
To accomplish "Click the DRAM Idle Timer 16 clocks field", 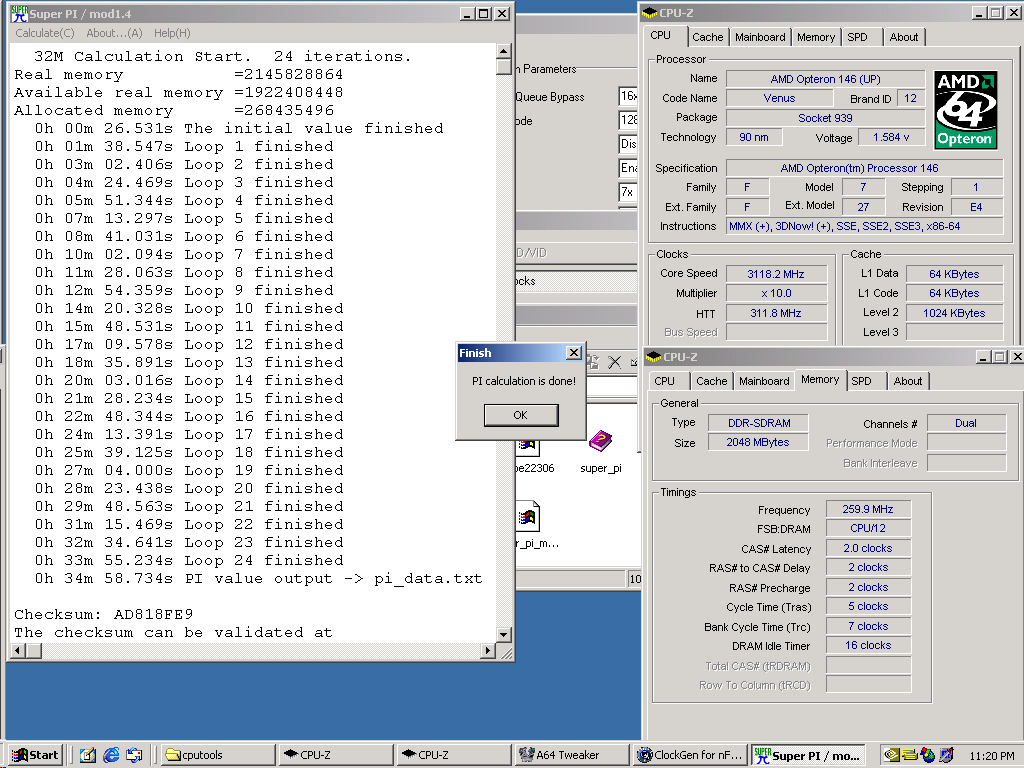I will pyautogui.click(x=868, y=645).
